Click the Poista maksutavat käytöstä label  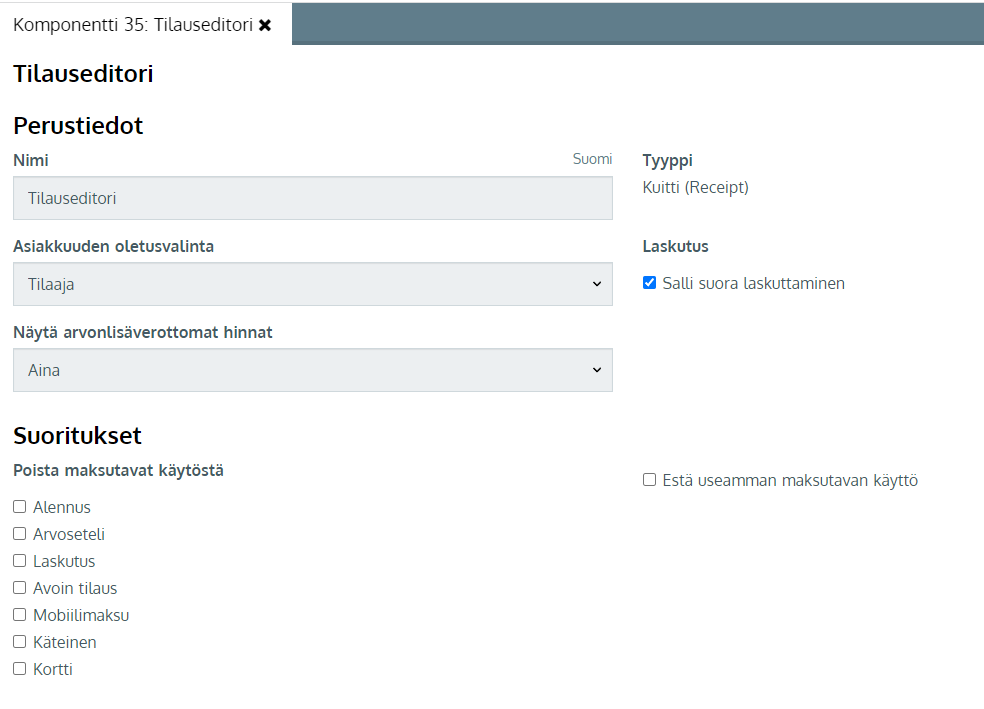pyautogui.click(x=119, y=471)
